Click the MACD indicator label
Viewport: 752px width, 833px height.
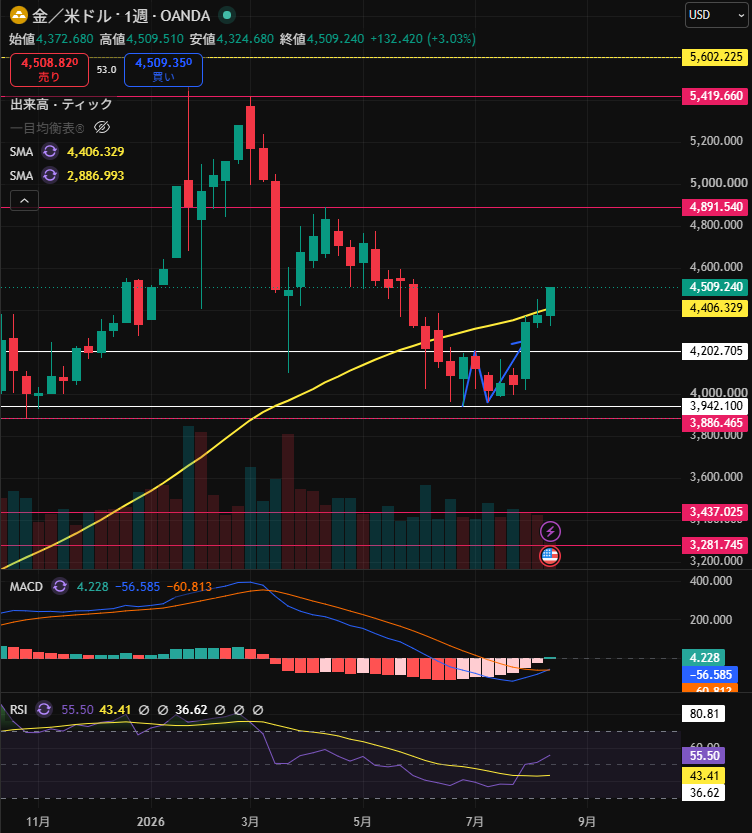point(26,586)
